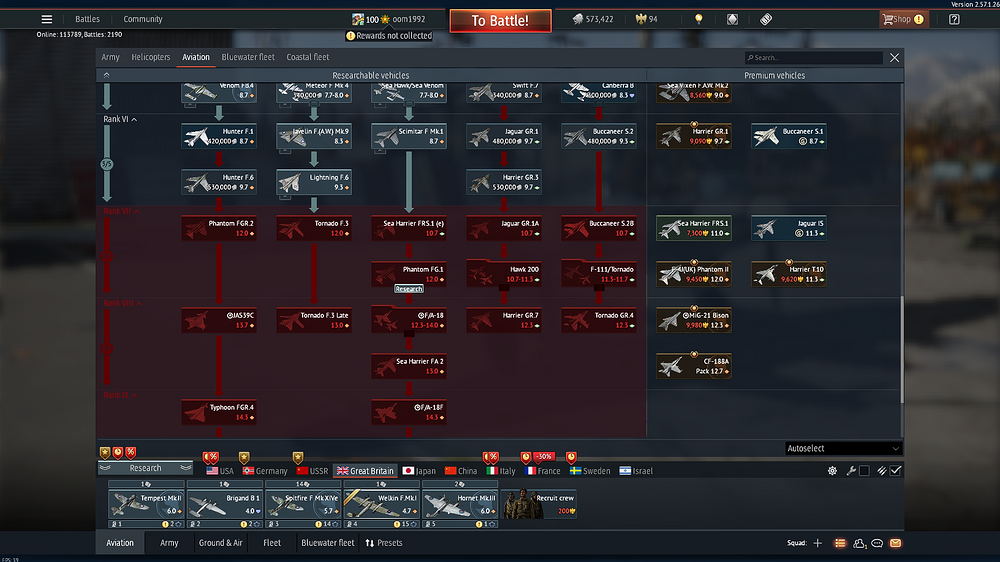Switch to the Bluewater fleet research tab
1000x562 pixels.
248,57
